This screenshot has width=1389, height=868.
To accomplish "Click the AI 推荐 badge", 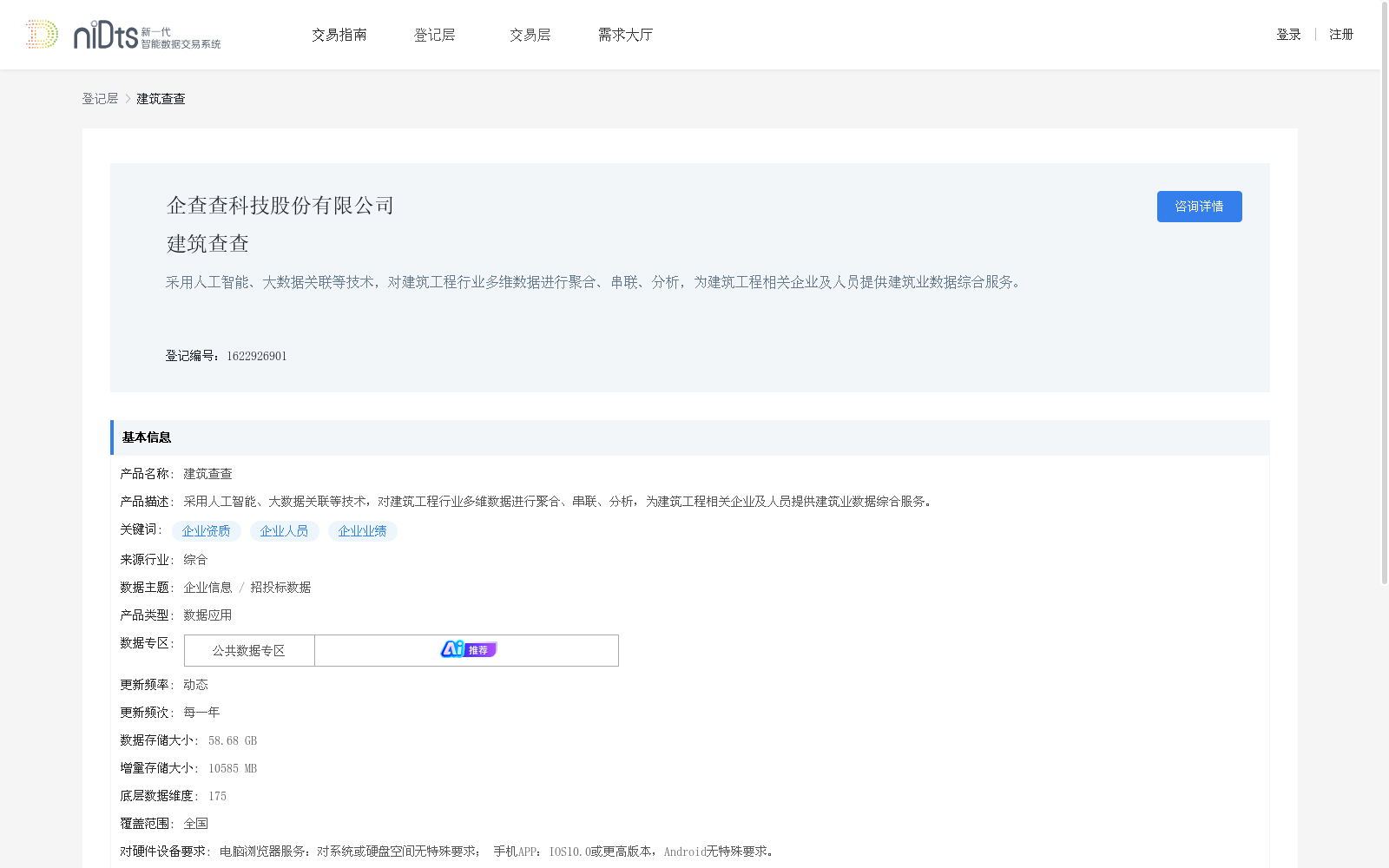I will 468,649.
